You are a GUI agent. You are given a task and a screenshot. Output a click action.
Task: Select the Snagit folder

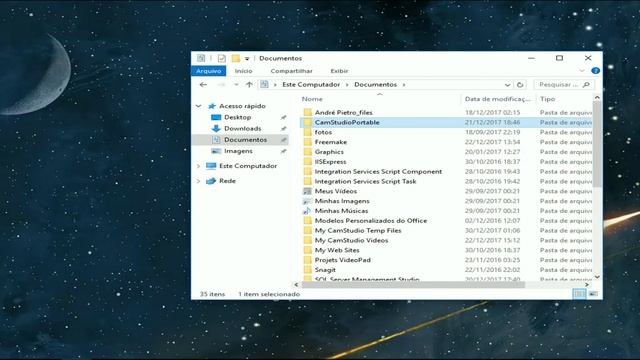coord(325,270)
